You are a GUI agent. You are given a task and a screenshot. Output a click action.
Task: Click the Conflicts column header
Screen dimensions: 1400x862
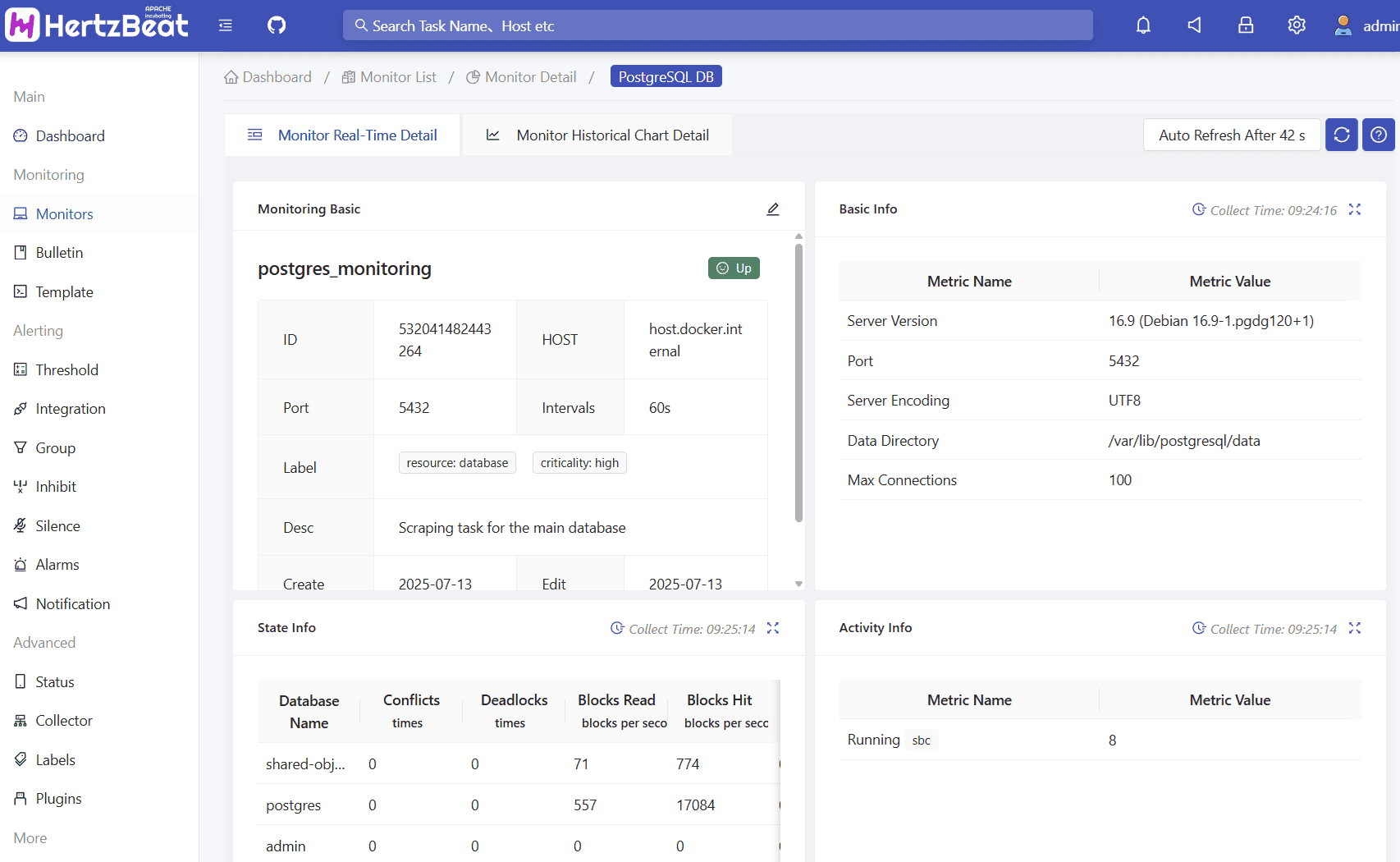(411, 711)
